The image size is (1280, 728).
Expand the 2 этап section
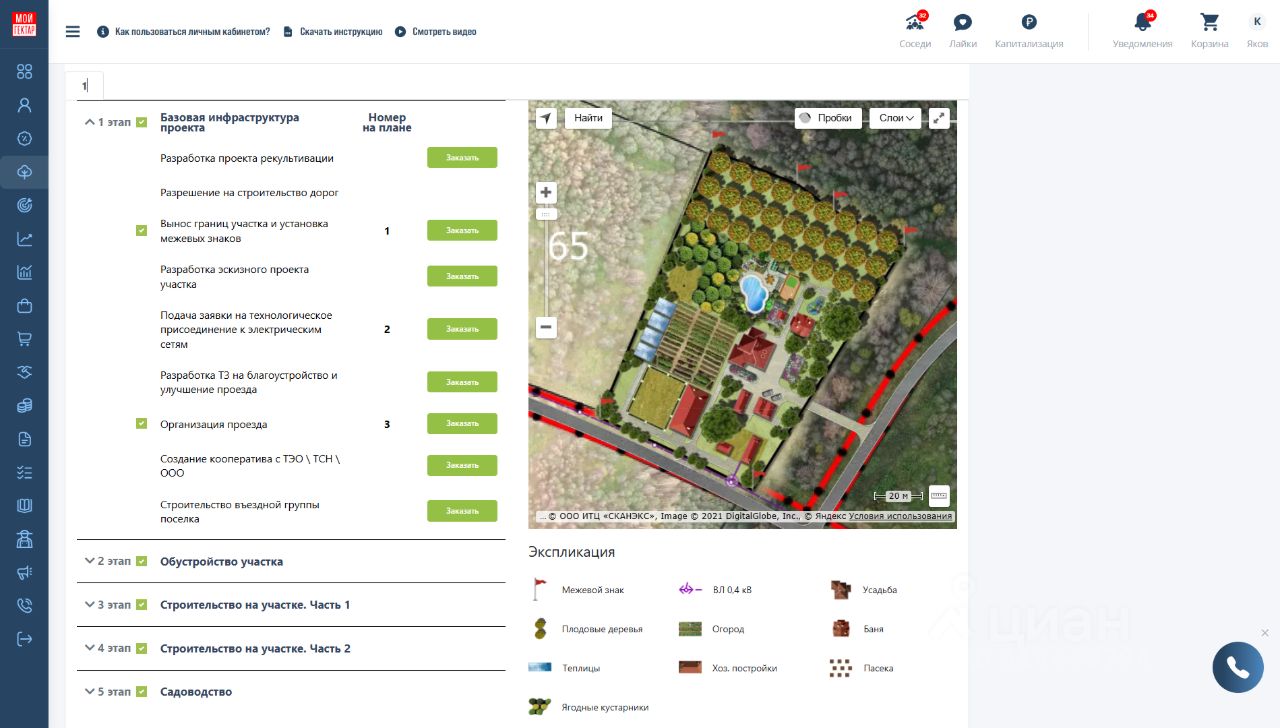[90, 561]
